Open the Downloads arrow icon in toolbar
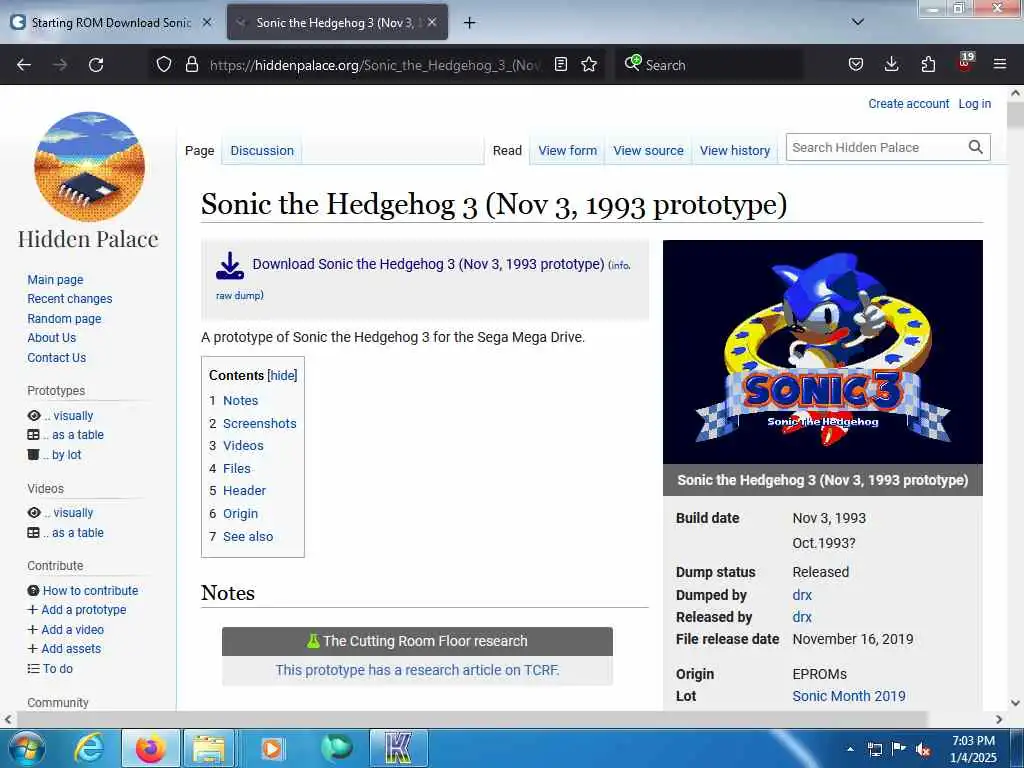The image size is (1024, 768). 891,64
